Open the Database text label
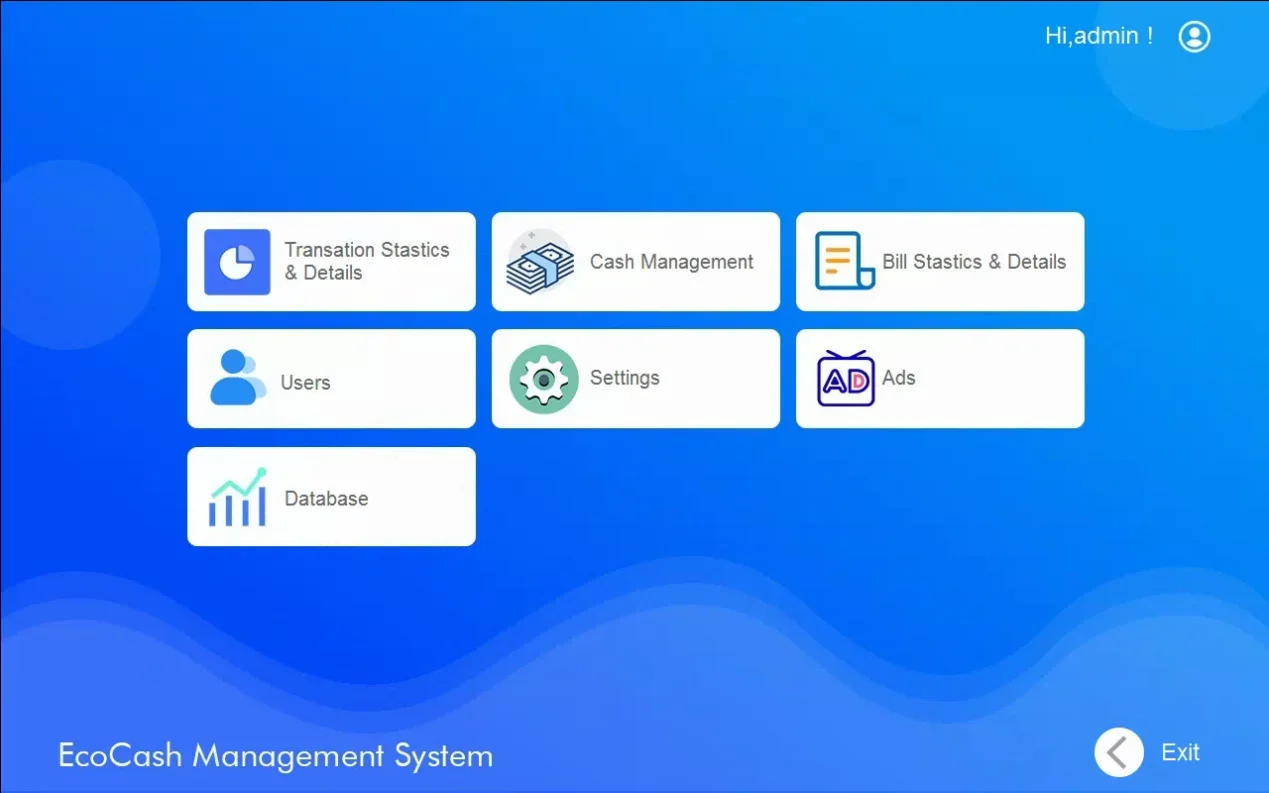 326,498
